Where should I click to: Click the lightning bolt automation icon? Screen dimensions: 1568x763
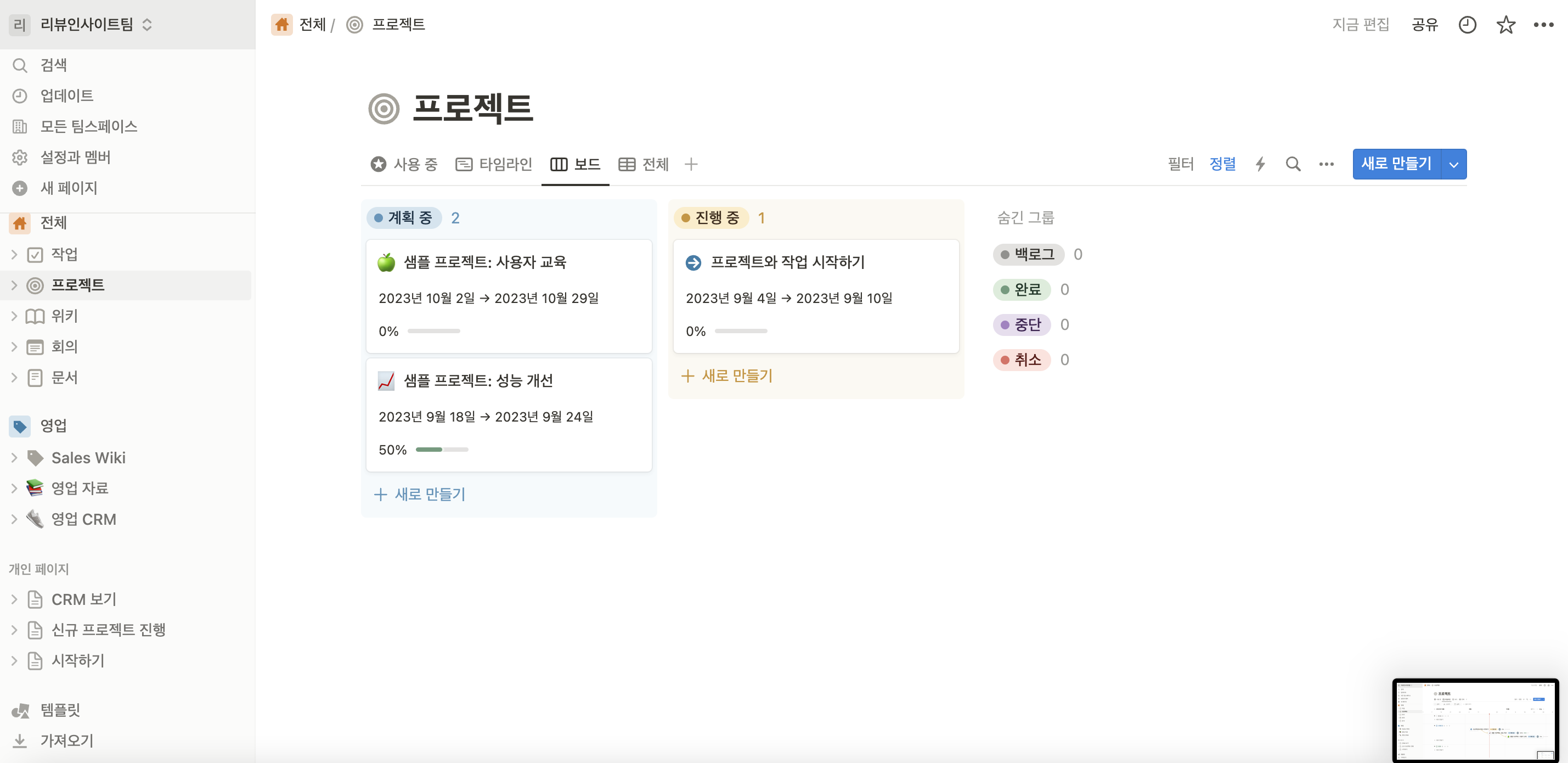click(1260, 164)
